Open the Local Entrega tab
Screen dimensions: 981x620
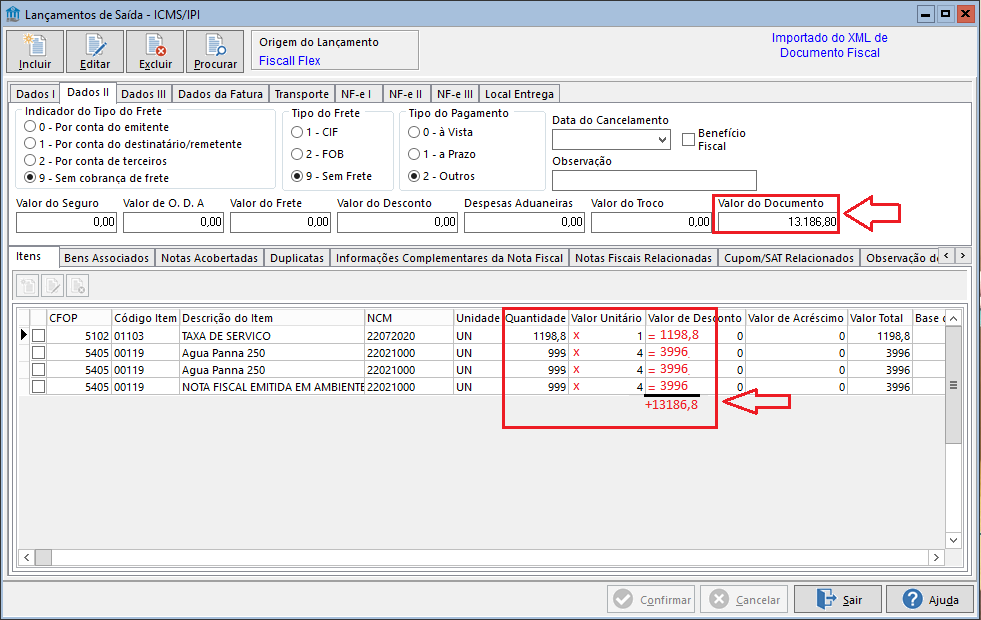(519, 94)
